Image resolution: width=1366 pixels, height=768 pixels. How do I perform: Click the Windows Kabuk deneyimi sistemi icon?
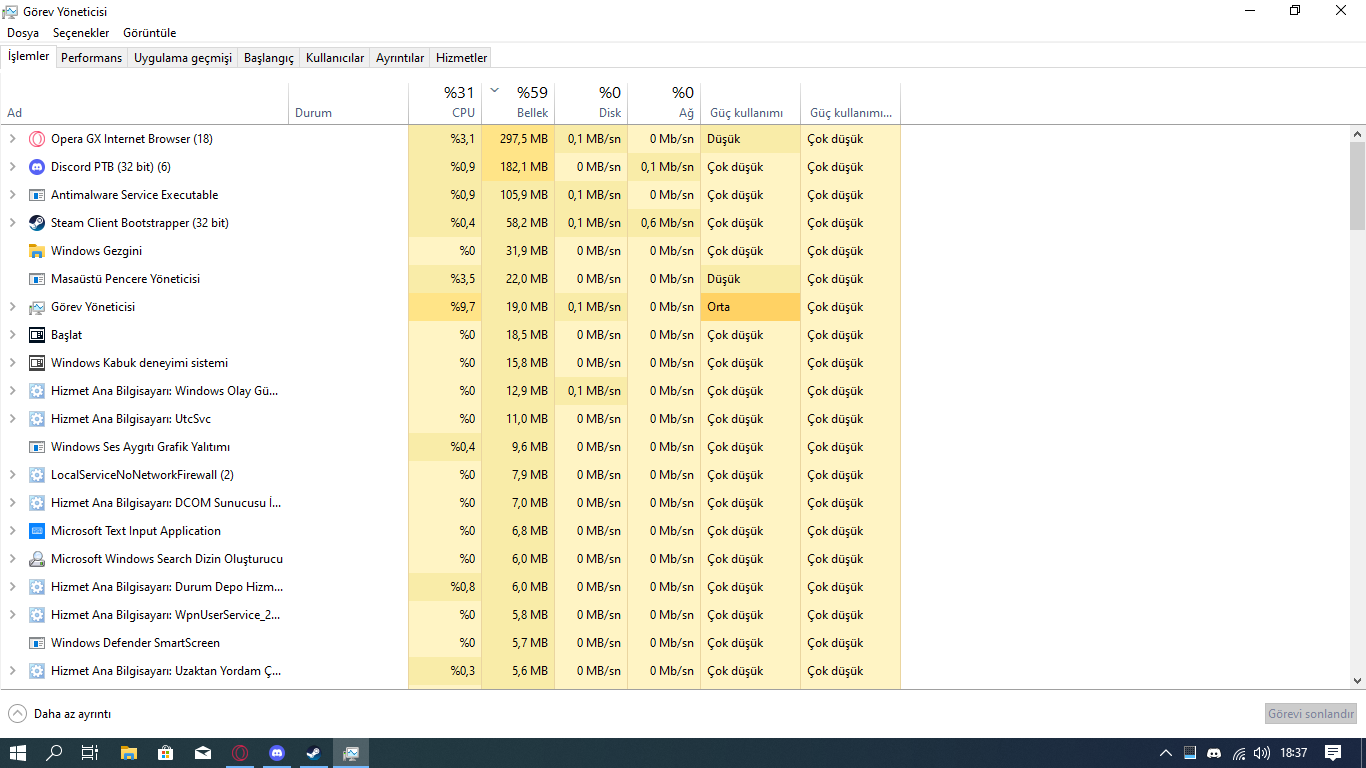(x=37, y=363)
